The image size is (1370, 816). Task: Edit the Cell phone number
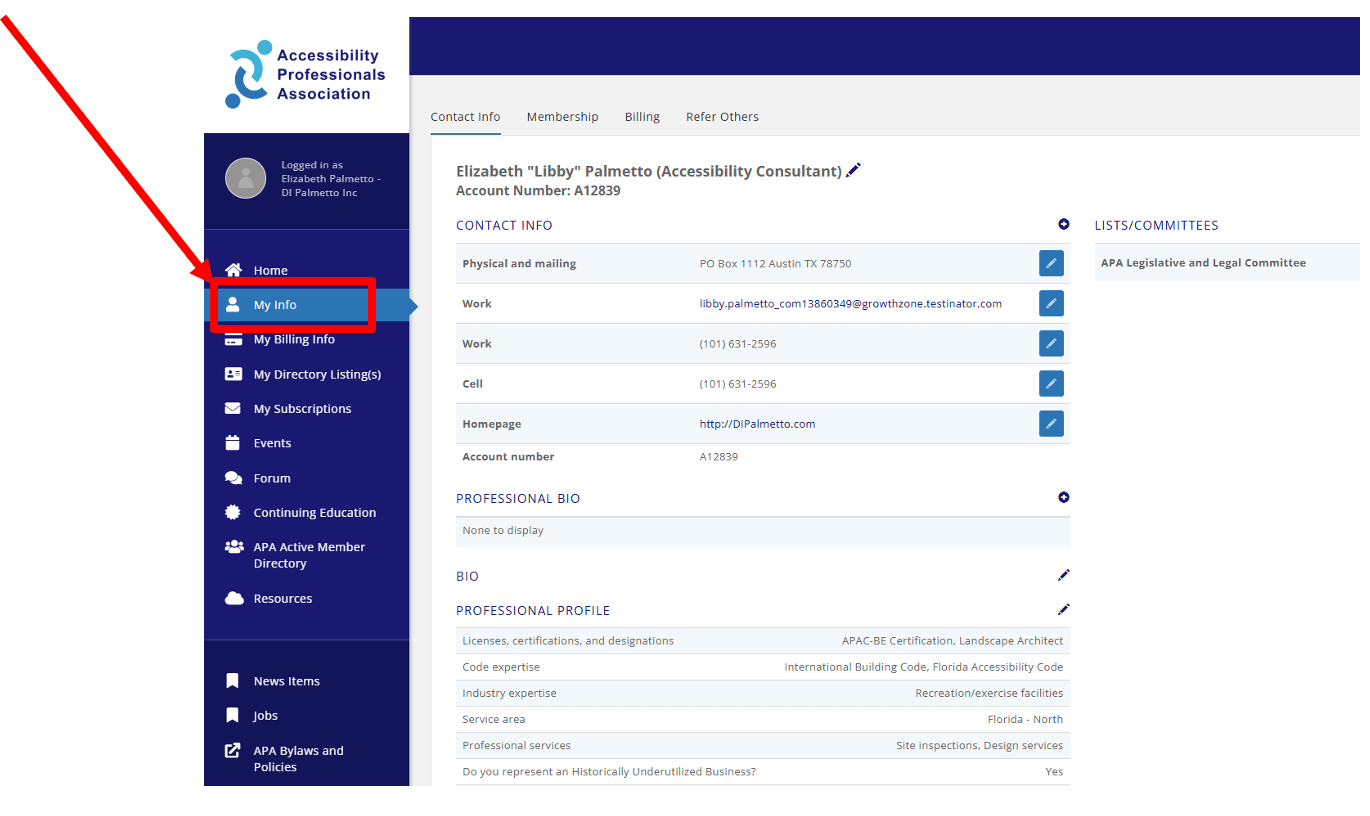1051,383
